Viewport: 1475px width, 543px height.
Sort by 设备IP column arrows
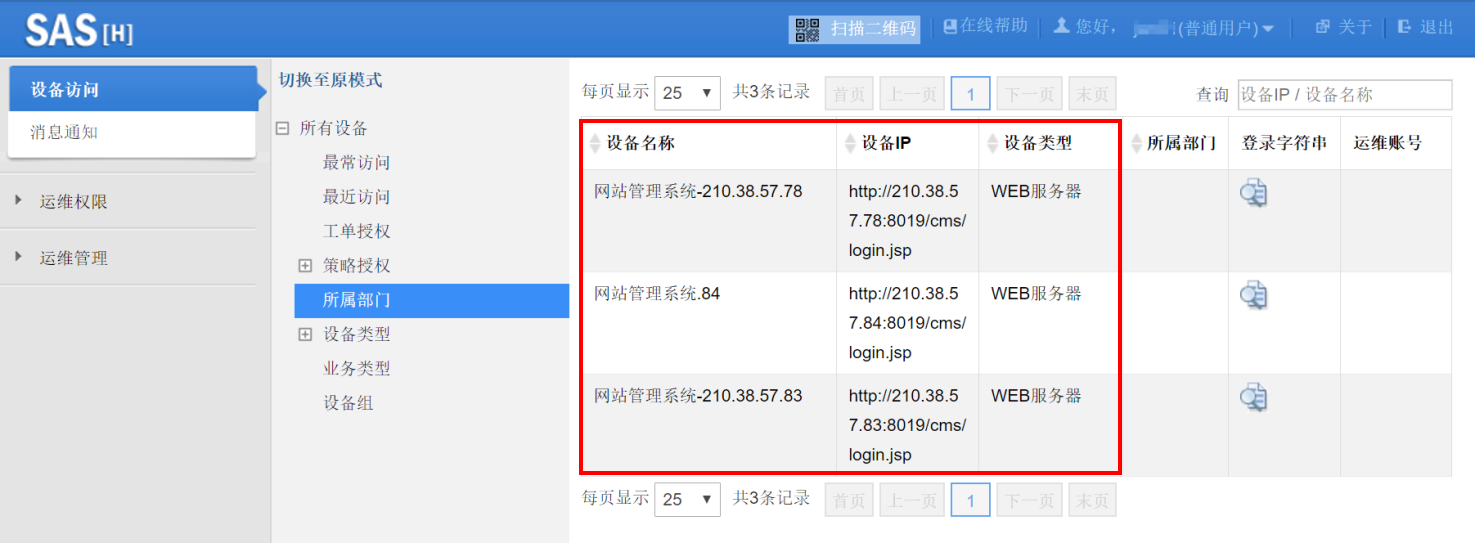pyautogui.click(x=850, y=144)
